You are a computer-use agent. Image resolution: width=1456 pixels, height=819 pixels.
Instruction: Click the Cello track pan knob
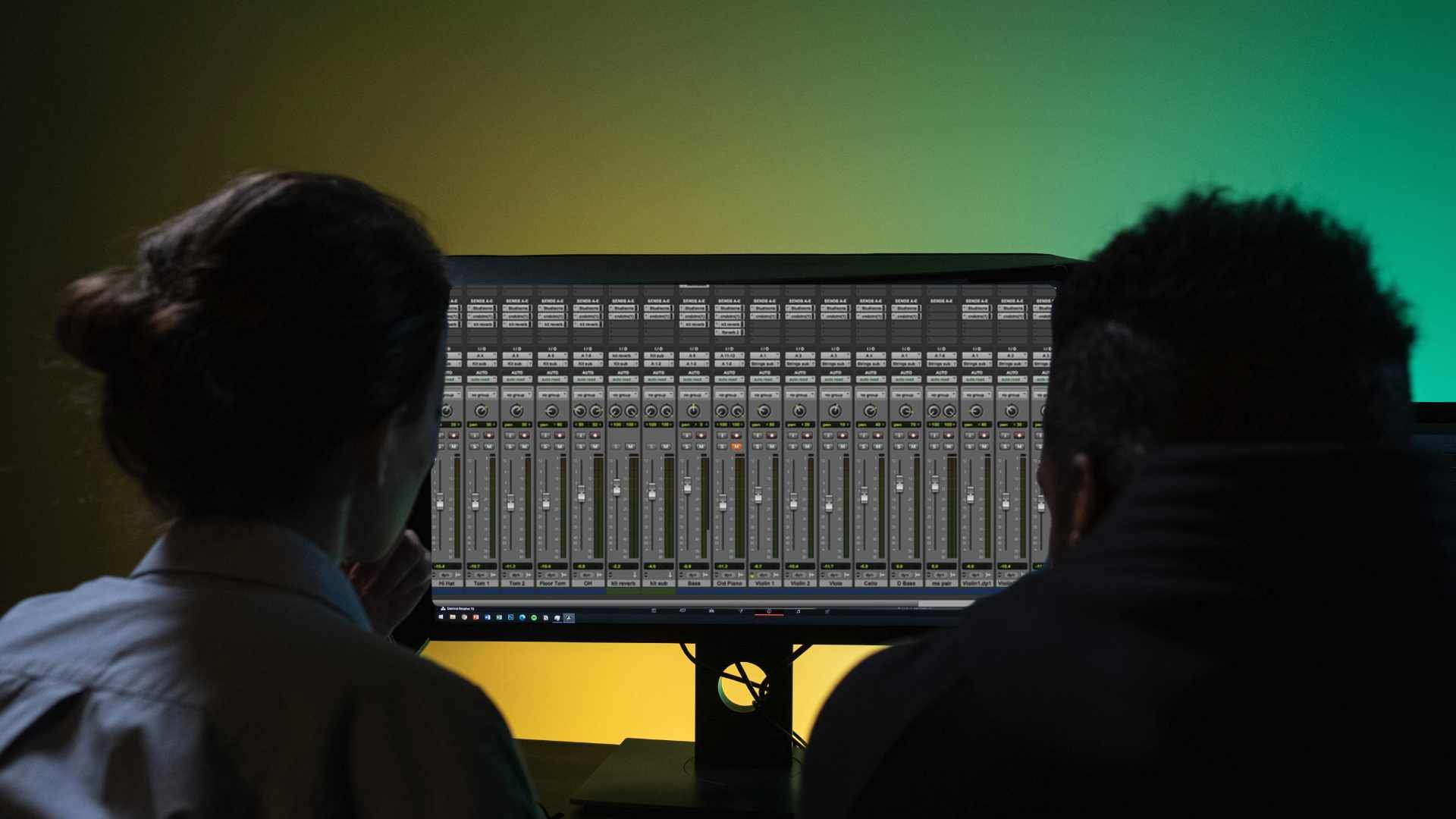870,410
